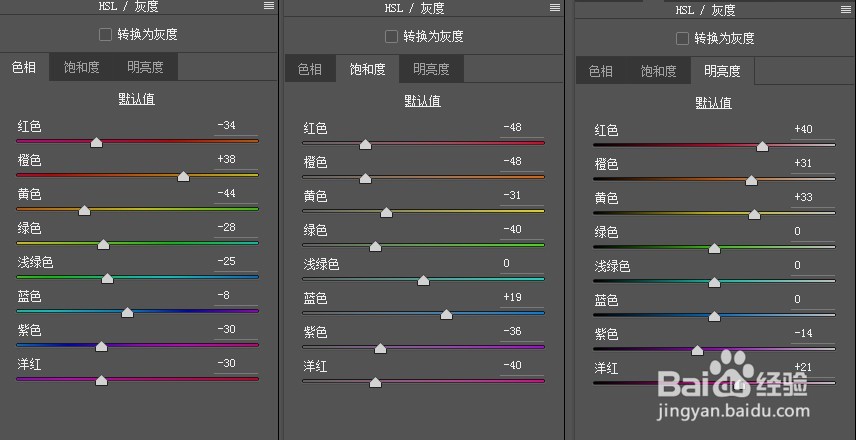Click the 橙色 luminance value field +31
The image size is (856, 440).
tap(812, 163)
